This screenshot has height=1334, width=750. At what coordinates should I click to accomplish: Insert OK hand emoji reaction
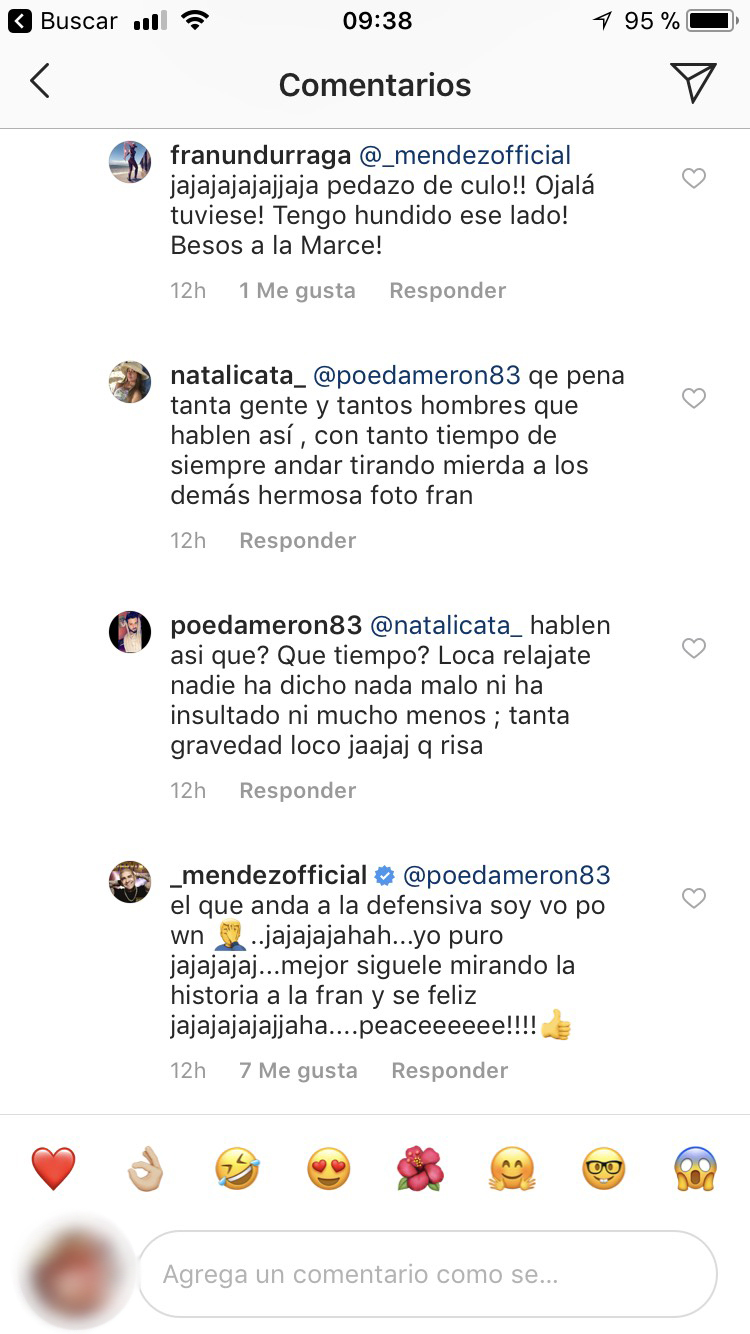[145, 1168]
